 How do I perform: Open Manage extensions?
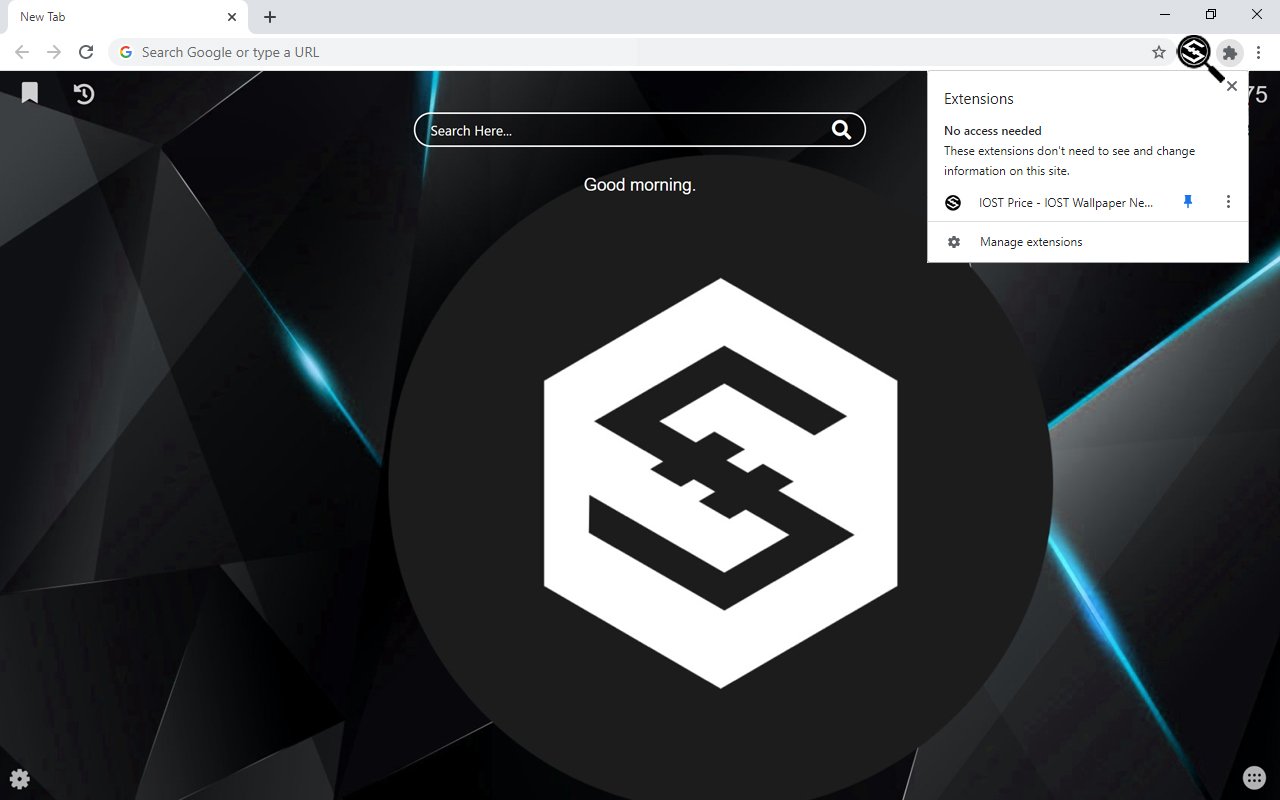pyautogui.click(x=1088, y=242)
